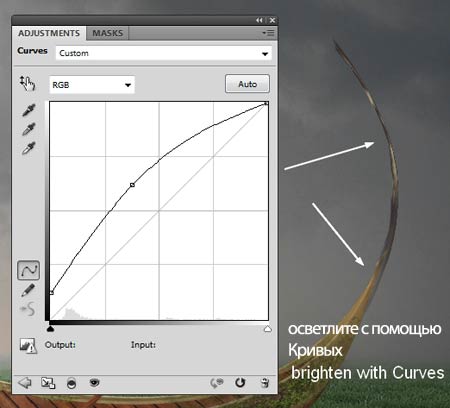Viewport: 450px width, 408px height.
Task: Click the Auto button
Action: 247,84
